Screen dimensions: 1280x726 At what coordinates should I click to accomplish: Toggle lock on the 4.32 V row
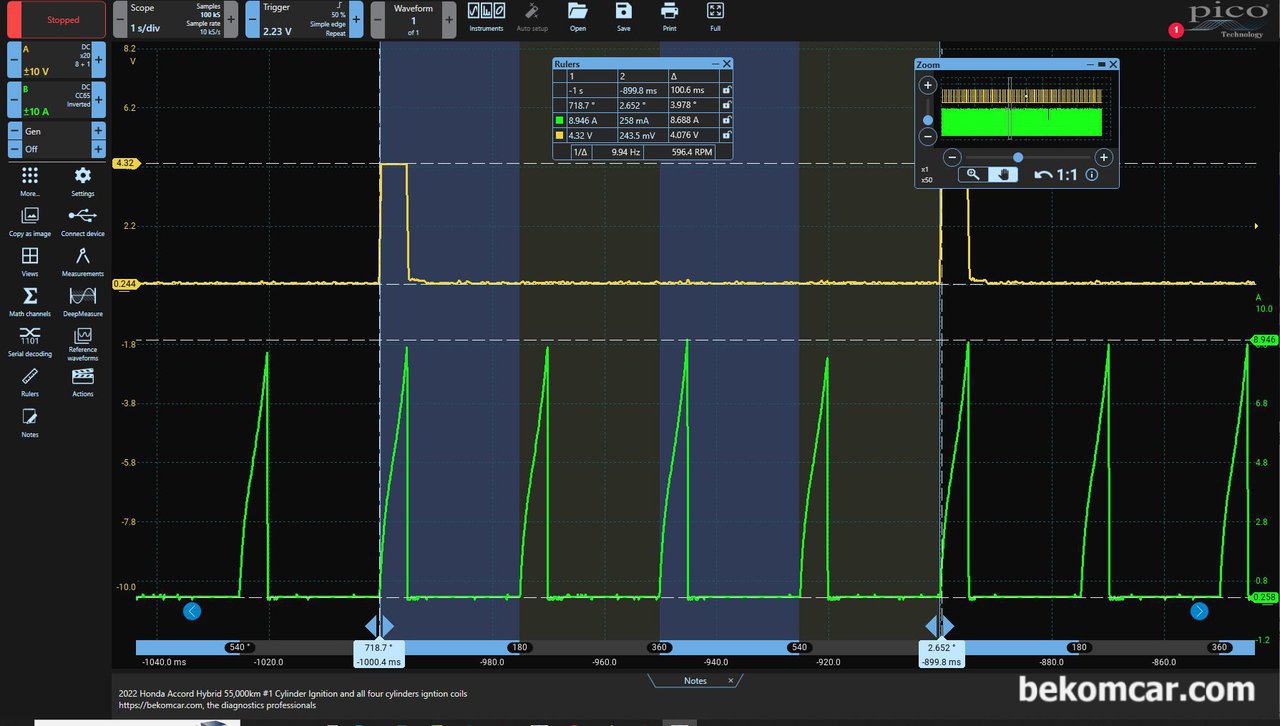(726, 135)
